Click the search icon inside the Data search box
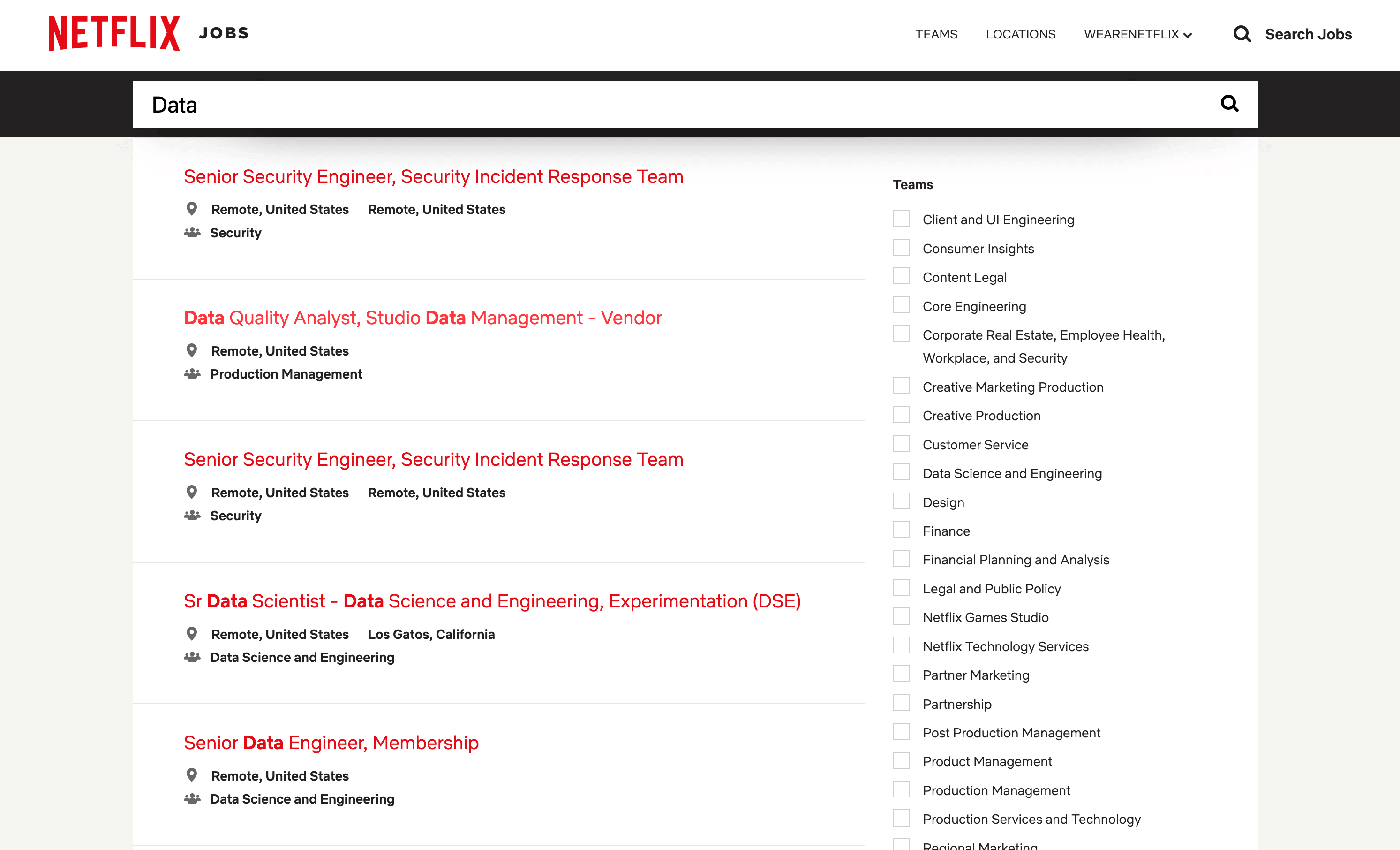The image size is (1400, 850). point(1229,104)
